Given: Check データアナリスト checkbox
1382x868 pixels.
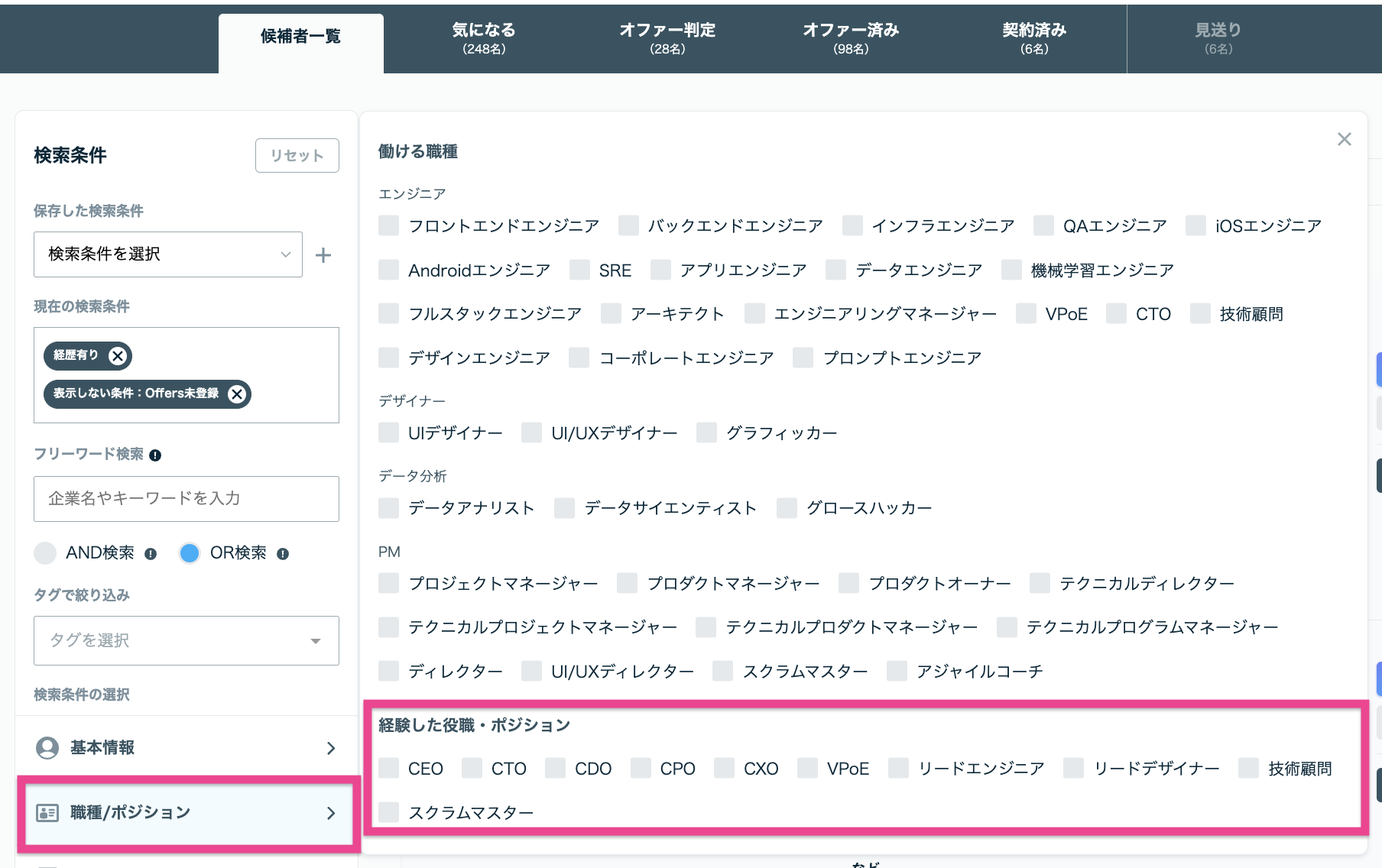Looking at the screenshot, I should [x=389, y=508].
